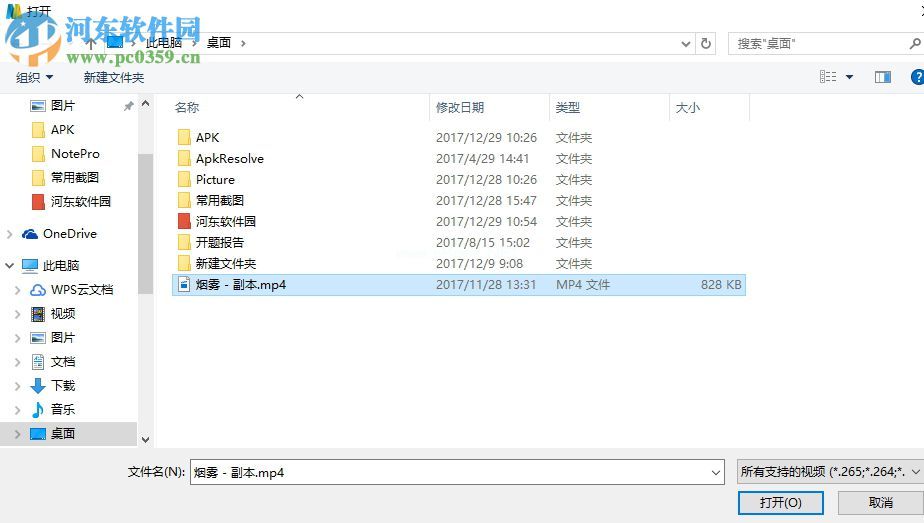Image resolution: width=924 pixels, height=523 pixels.
Task: Click 此电脑 in the address breadcrumb
Action: tap(163, 43)
